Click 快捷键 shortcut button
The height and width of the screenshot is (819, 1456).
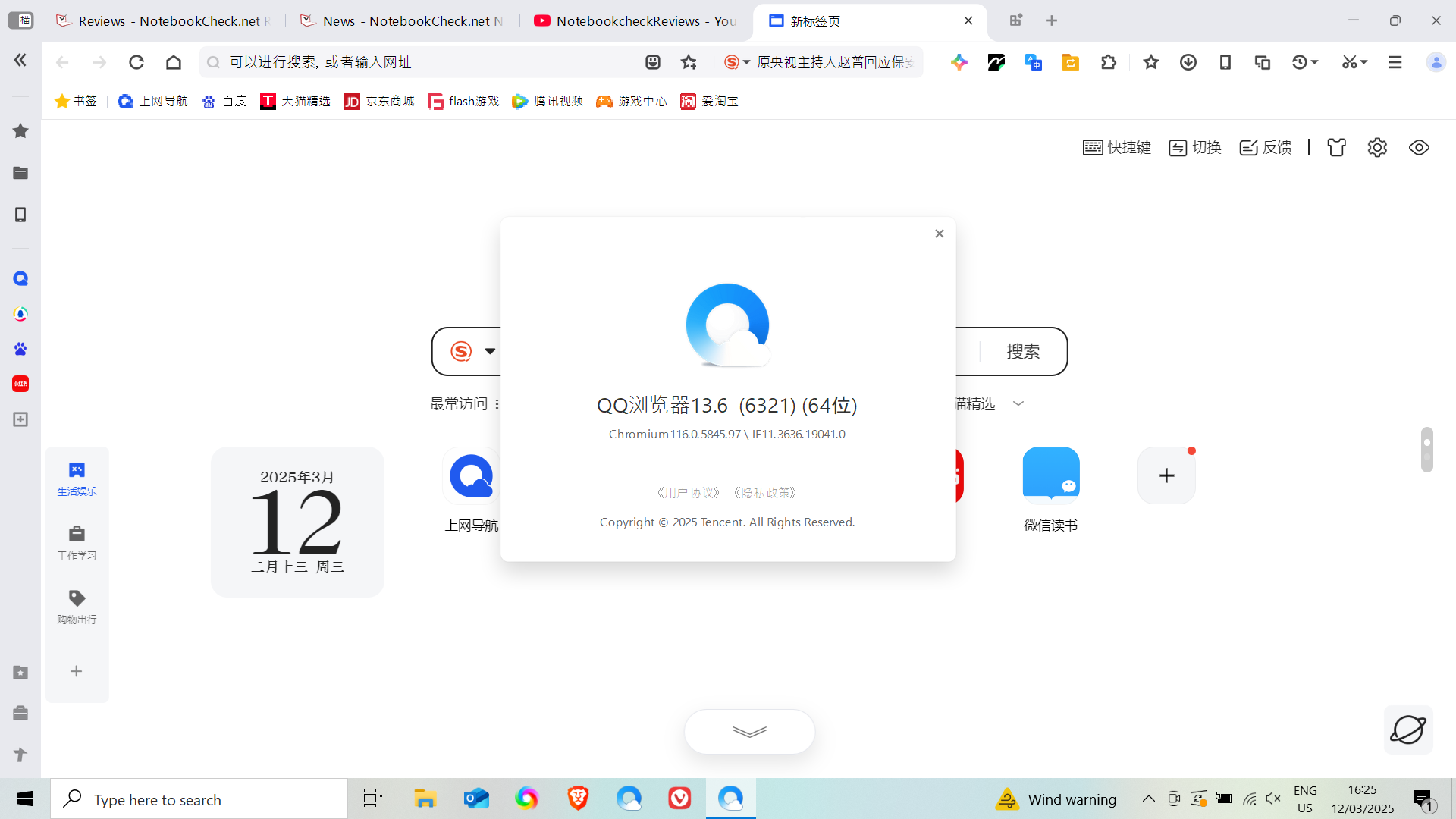coord(1117,147)
